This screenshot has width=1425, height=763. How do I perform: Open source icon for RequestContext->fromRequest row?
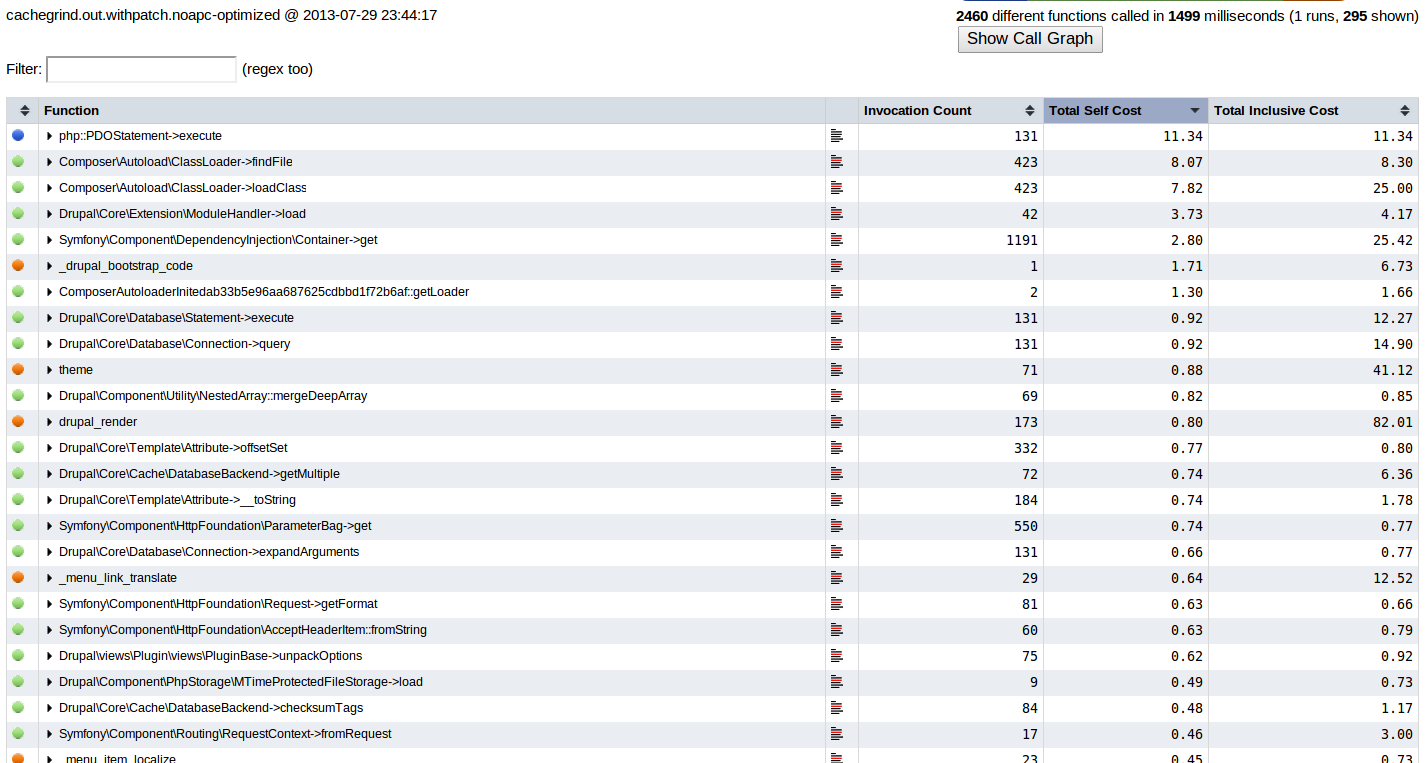point(837,734)
